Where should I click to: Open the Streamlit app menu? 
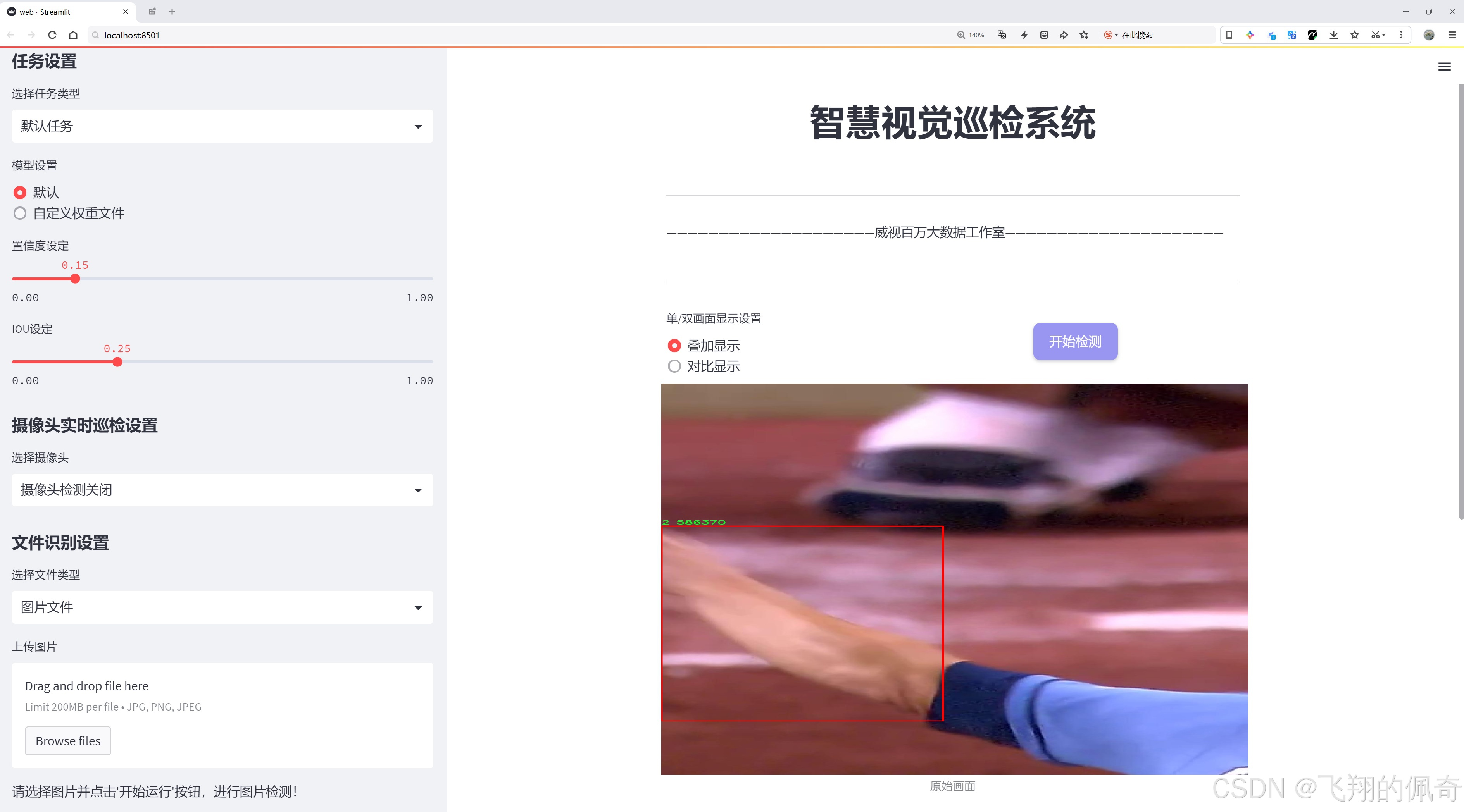[1444, 66]
